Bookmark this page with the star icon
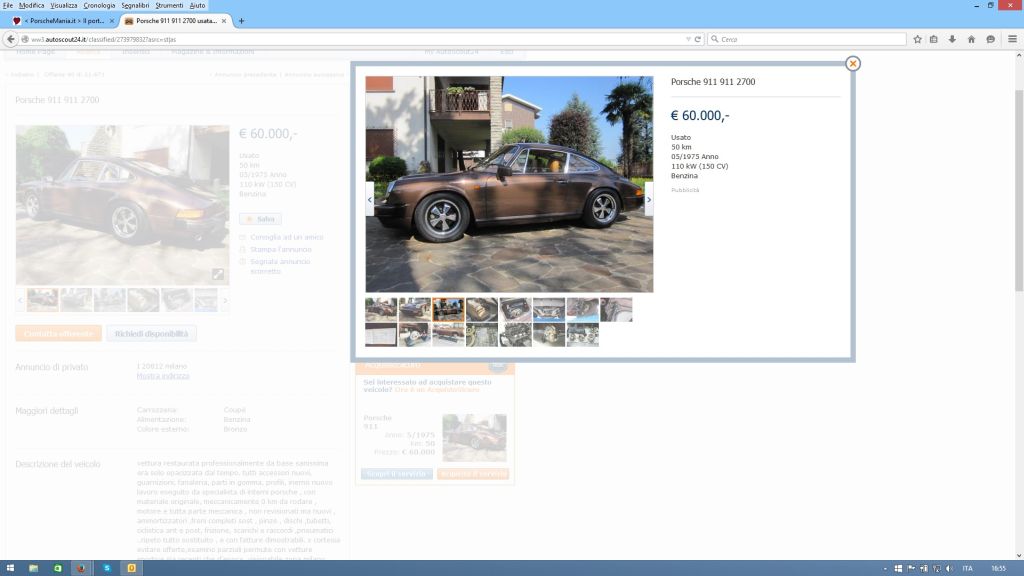1024x576 pixels. click(x=917, y=39)
